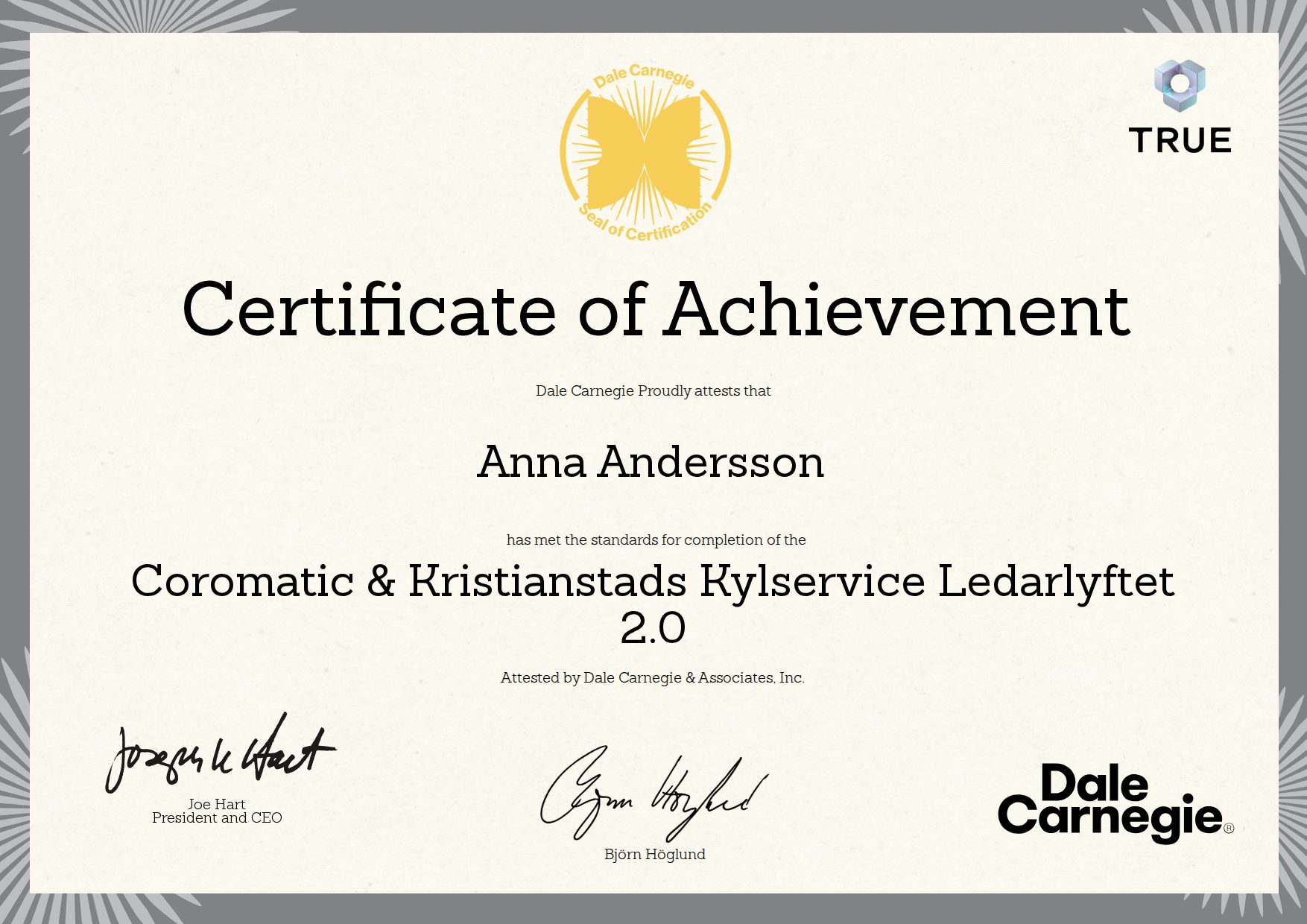1307x924 pixels.
Task: Click the "Certificate of Achievement" heading
Action: tap(656, 308)
